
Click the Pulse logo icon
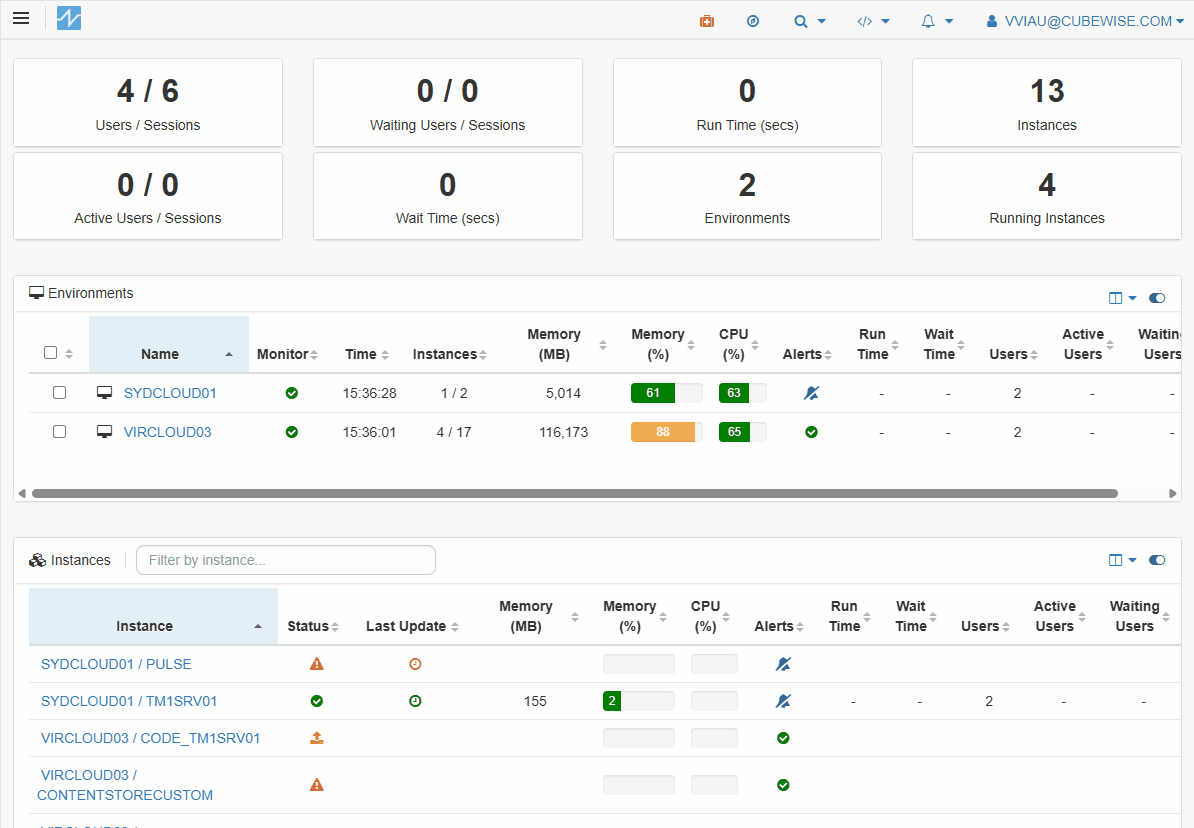(69, 18)
